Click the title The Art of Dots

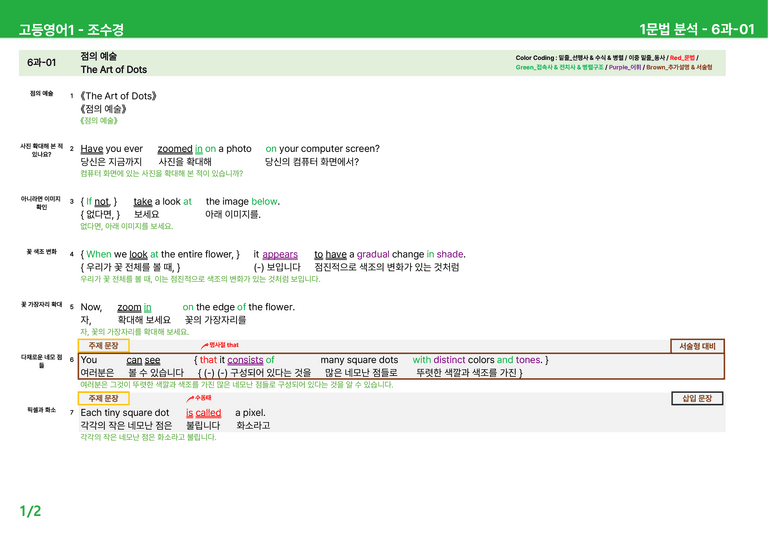pyautogui.click(x=114, y=70)
